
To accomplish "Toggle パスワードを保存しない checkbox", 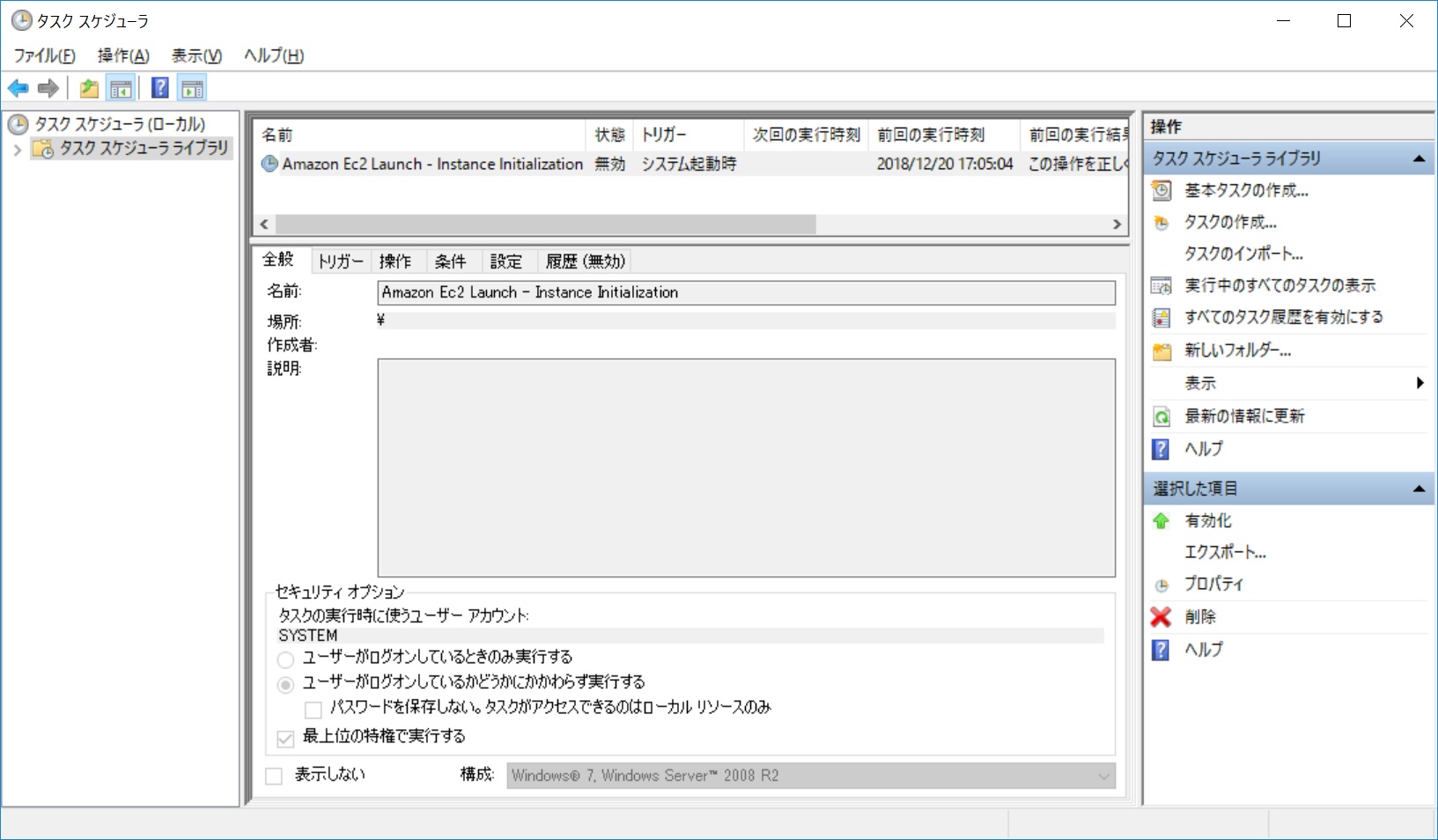I will pos(313,709).
